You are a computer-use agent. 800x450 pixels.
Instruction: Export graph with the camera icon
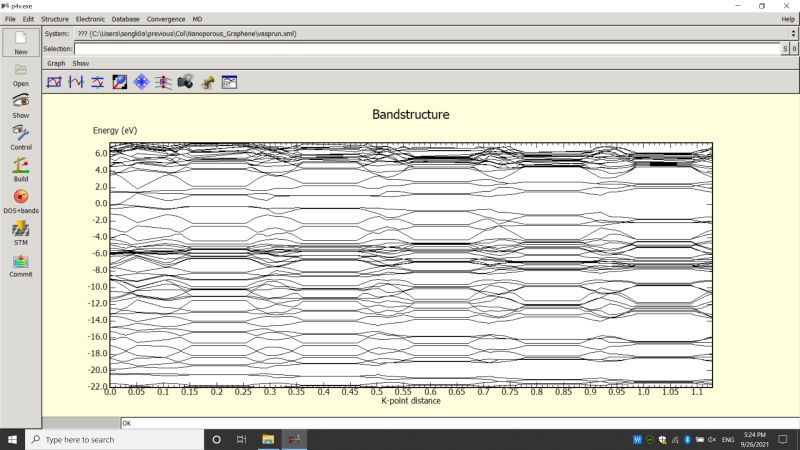[185, 82]
